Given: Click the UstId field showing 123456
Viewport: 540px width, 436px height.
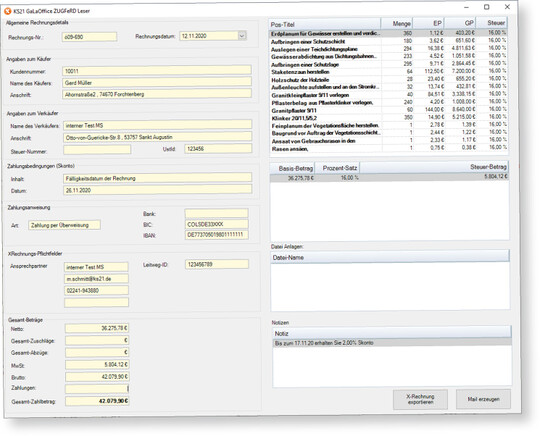Looking at the screenshot, I should pyautogui.click(x=218, y=149).
